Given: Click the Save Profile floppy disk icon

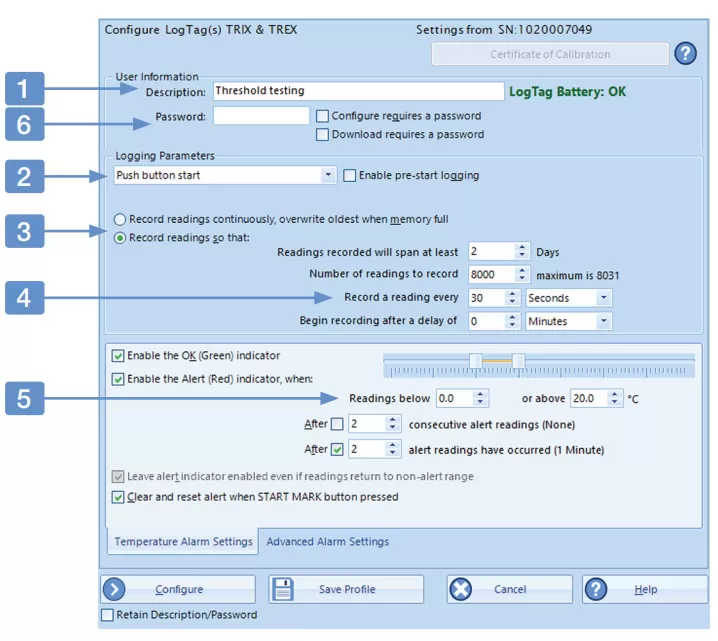Looking at the screenshot, I should click(283, 589).
